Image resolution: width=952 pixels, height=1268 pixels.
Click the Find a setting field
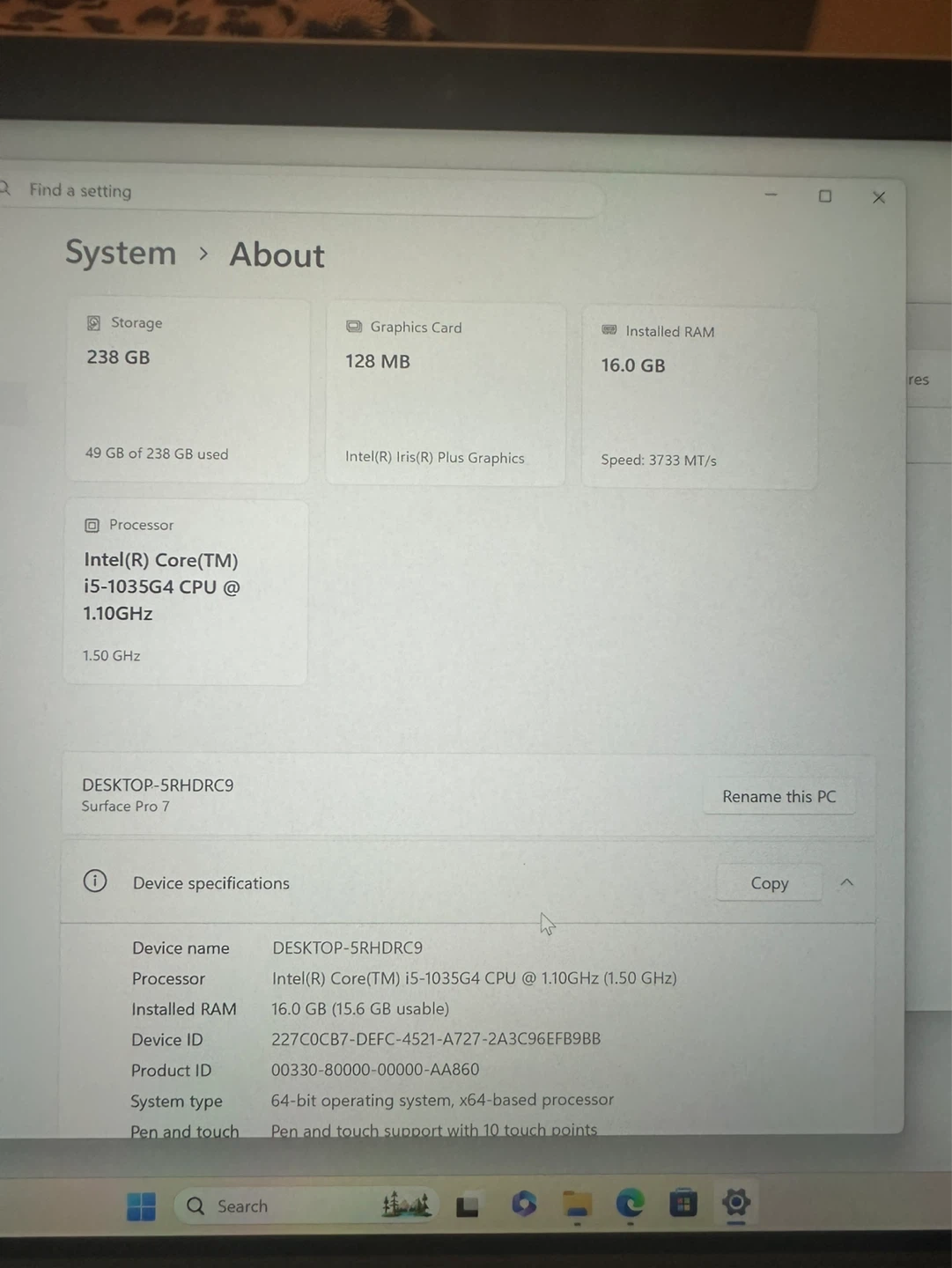click(299, 192)
